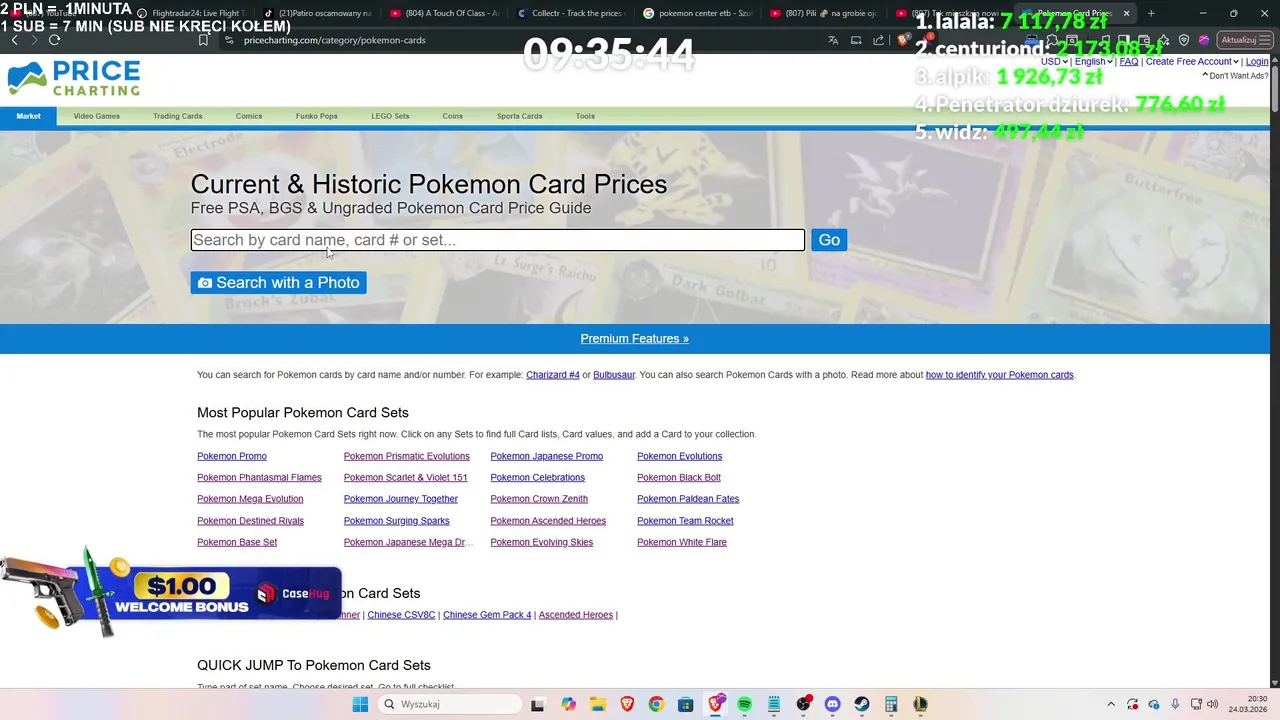
Task: Open the Video Games menu
Action: (x=96, y=116)
